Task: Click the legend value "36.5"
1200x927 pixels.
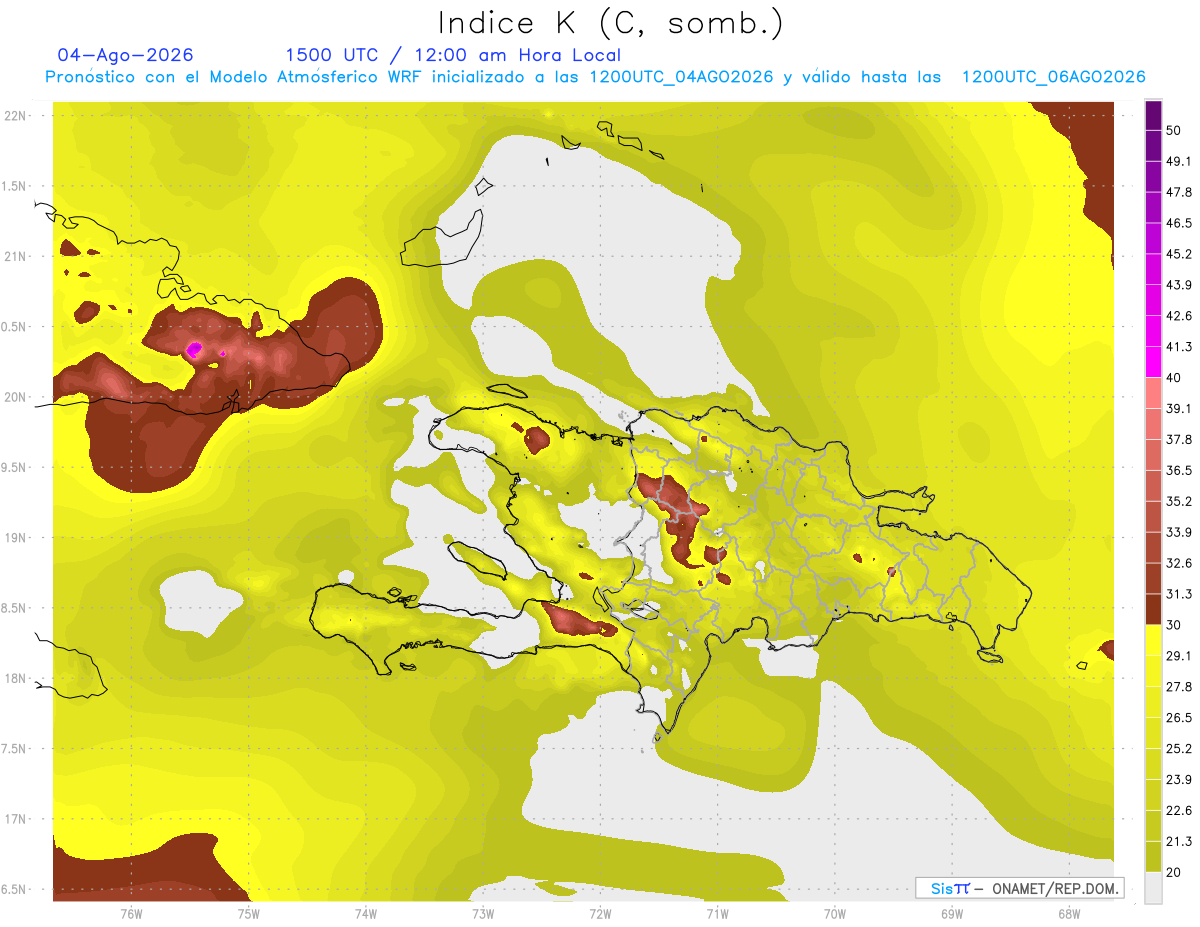Action: 1179,470
